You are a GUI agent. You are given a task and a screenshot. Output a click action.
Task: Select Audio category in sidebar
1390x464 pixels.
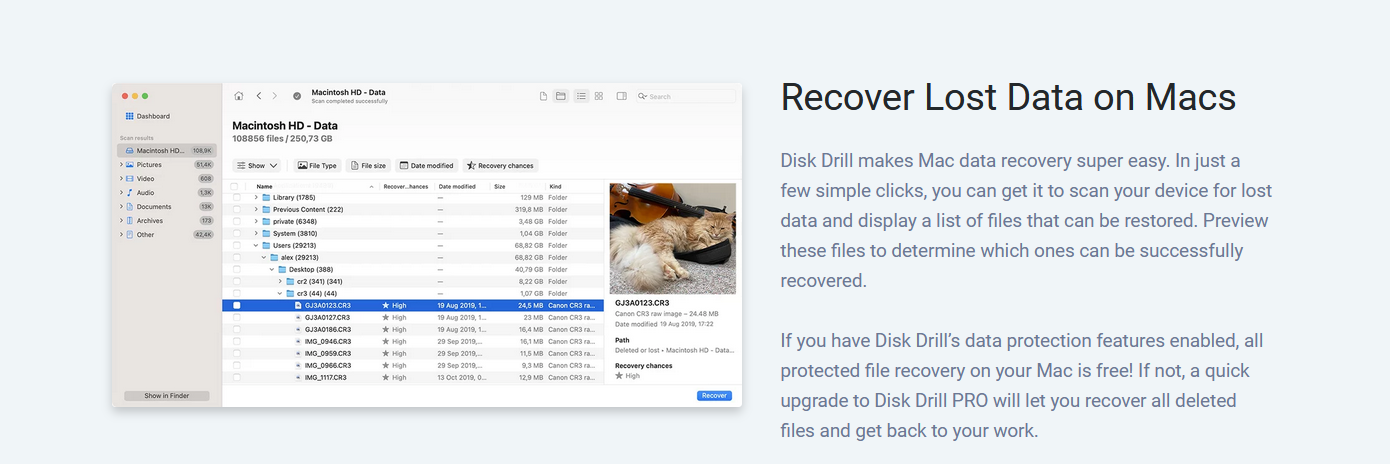click(165, 192)
